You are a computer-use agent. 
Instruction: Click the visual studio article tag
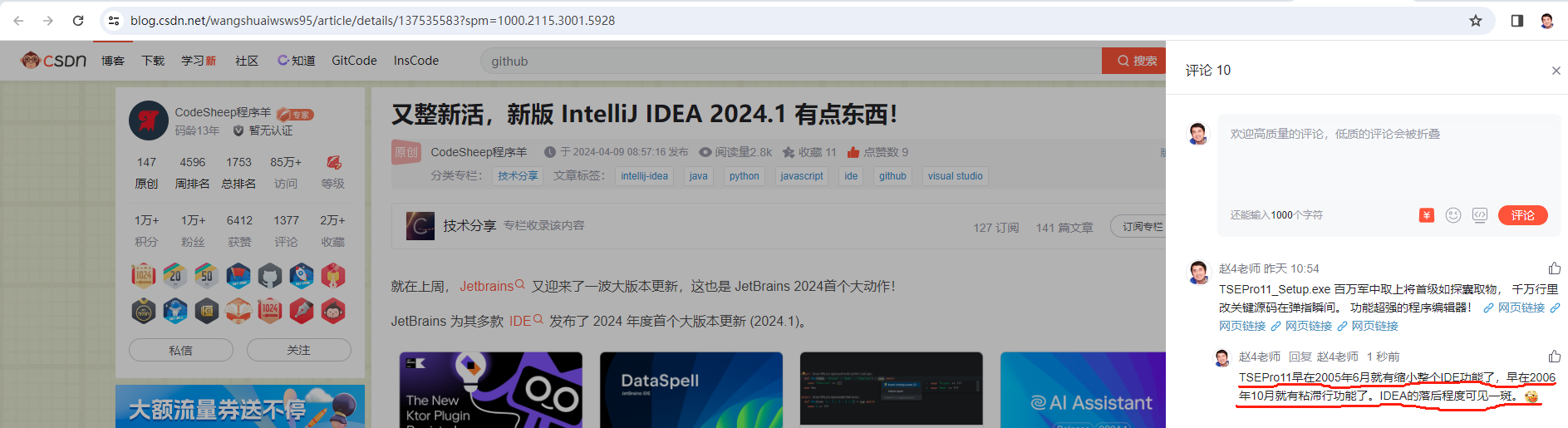[x=956, y=176]
